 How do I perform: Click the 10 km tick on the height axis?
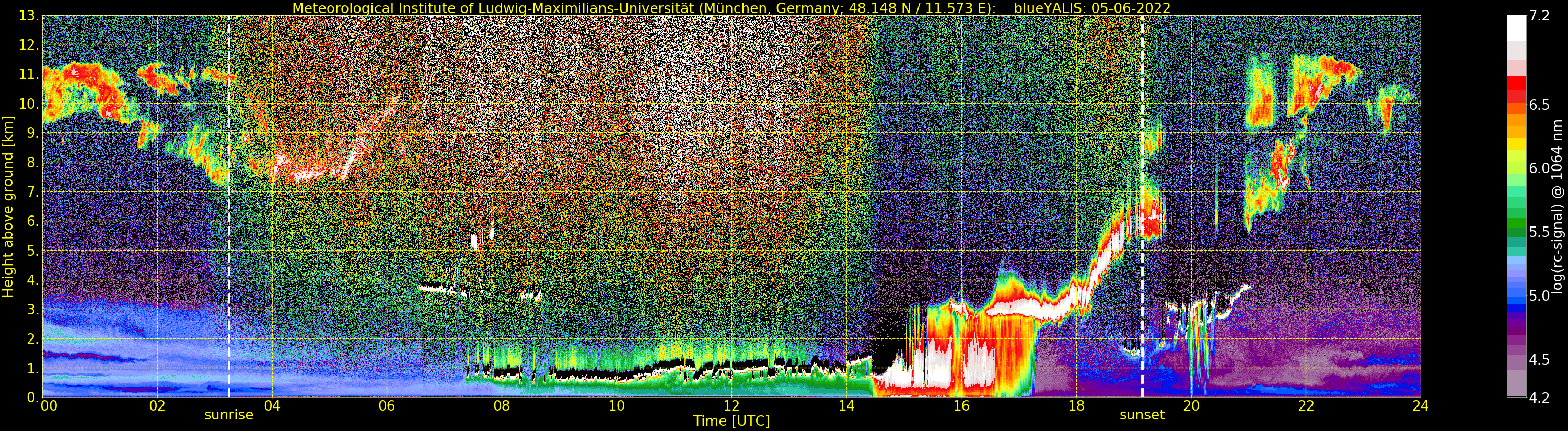tap(28, 104)
